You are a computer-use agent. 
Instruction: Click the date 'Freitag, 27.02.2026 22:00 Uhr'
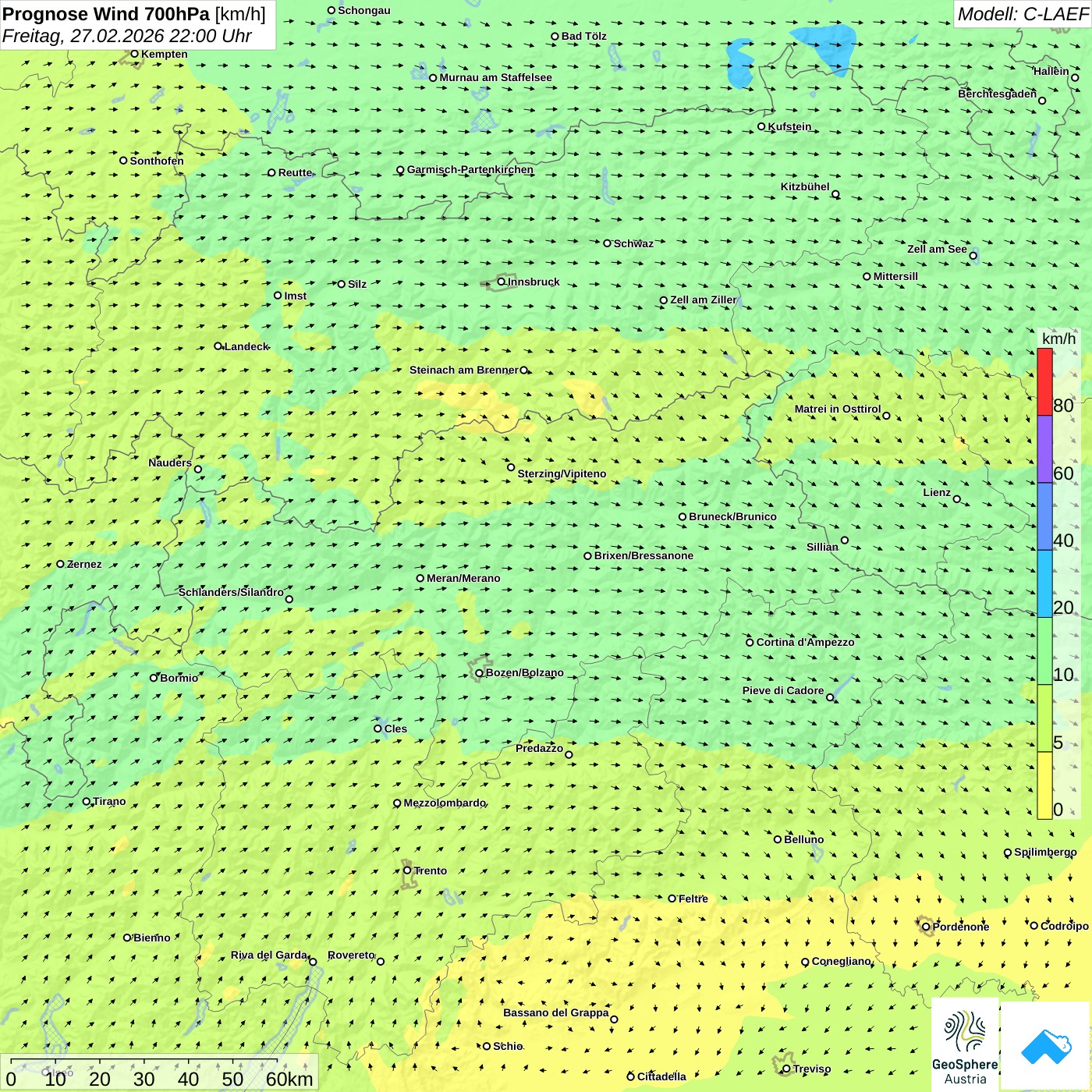(126, 36)
